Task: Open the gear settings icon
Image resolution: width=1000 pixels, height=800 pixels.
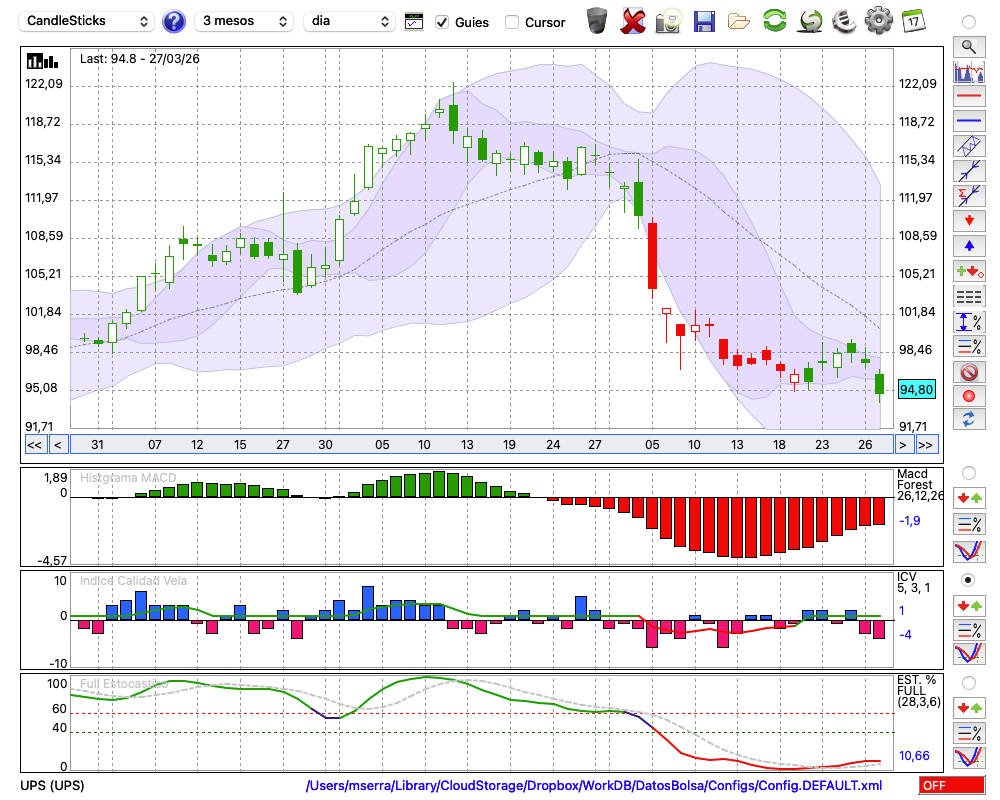Action: pos(878,21)
